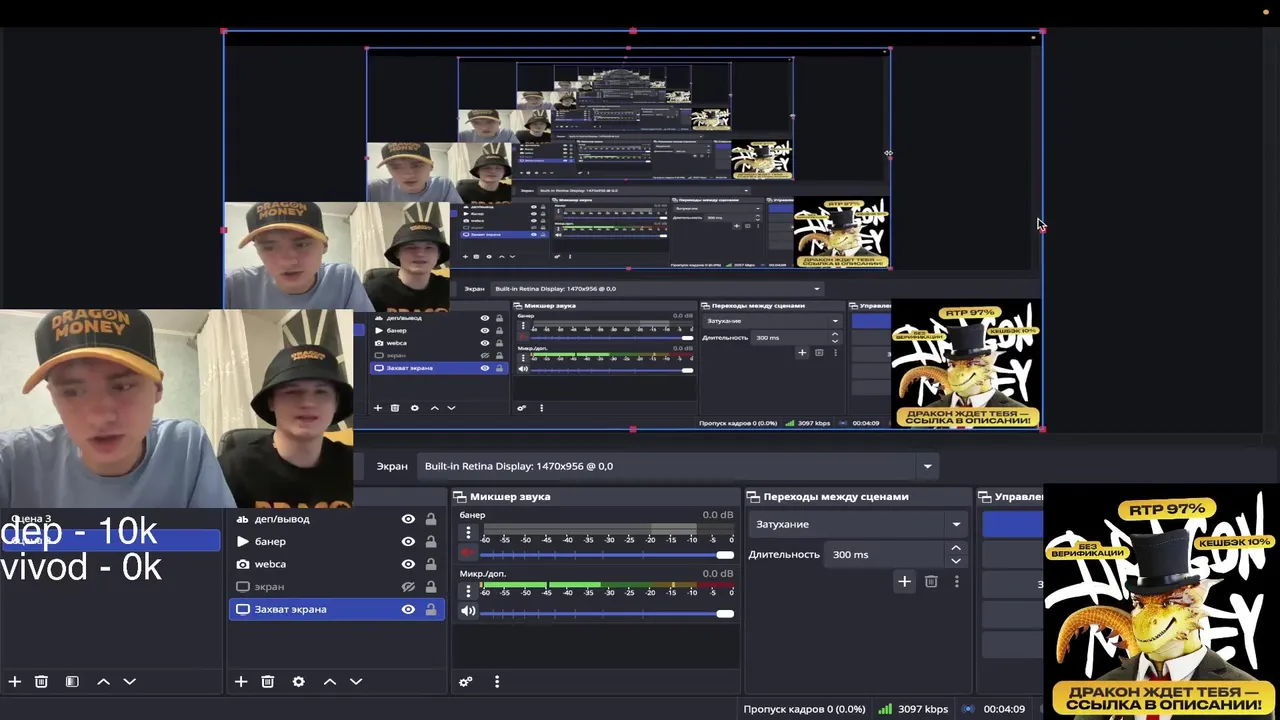Open advanced audio properties gears icon
Screen dimensions: 1280x720
tap(465, 682)
